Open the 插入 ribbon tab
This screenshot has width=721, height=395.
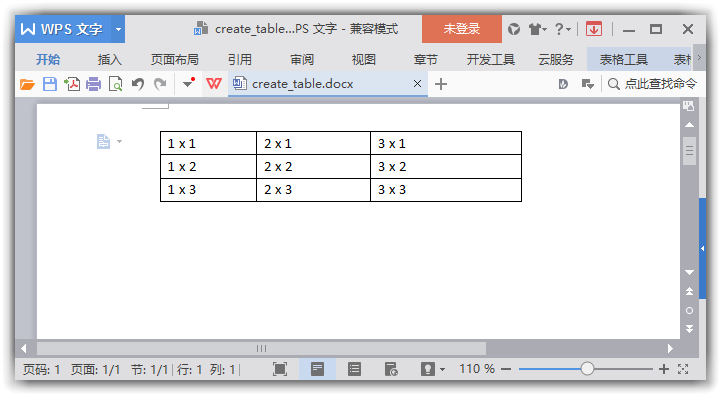109,59
